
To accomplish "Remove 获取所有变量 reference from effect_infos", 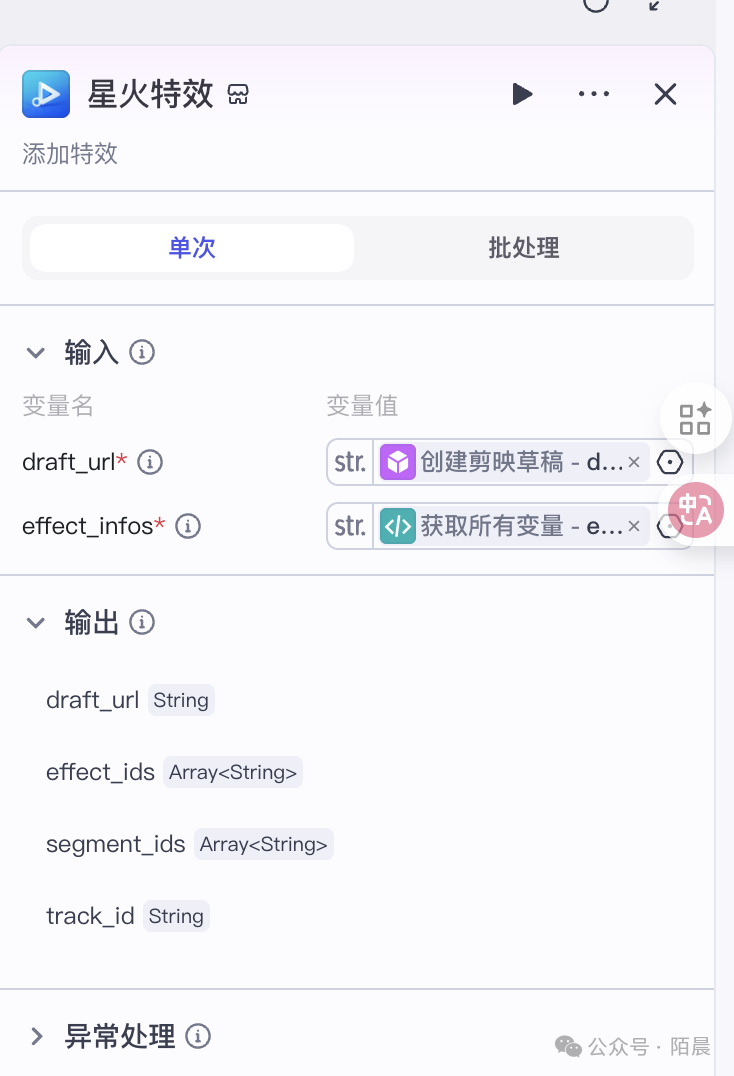I will [633, 526].
